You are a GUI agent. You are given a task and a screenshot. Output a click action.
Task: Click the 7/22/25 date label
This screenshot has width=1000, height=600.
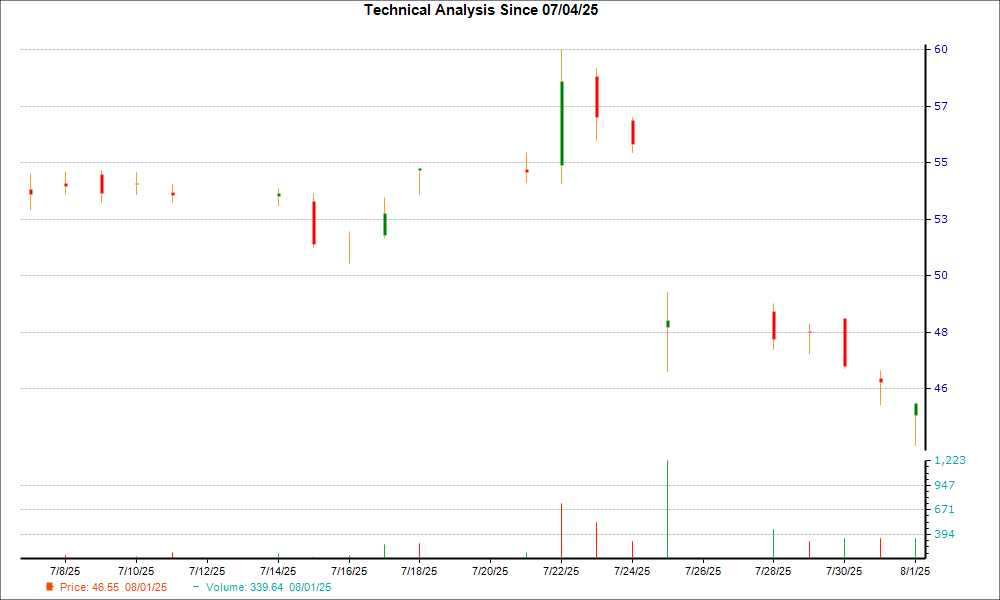(561, 571)
